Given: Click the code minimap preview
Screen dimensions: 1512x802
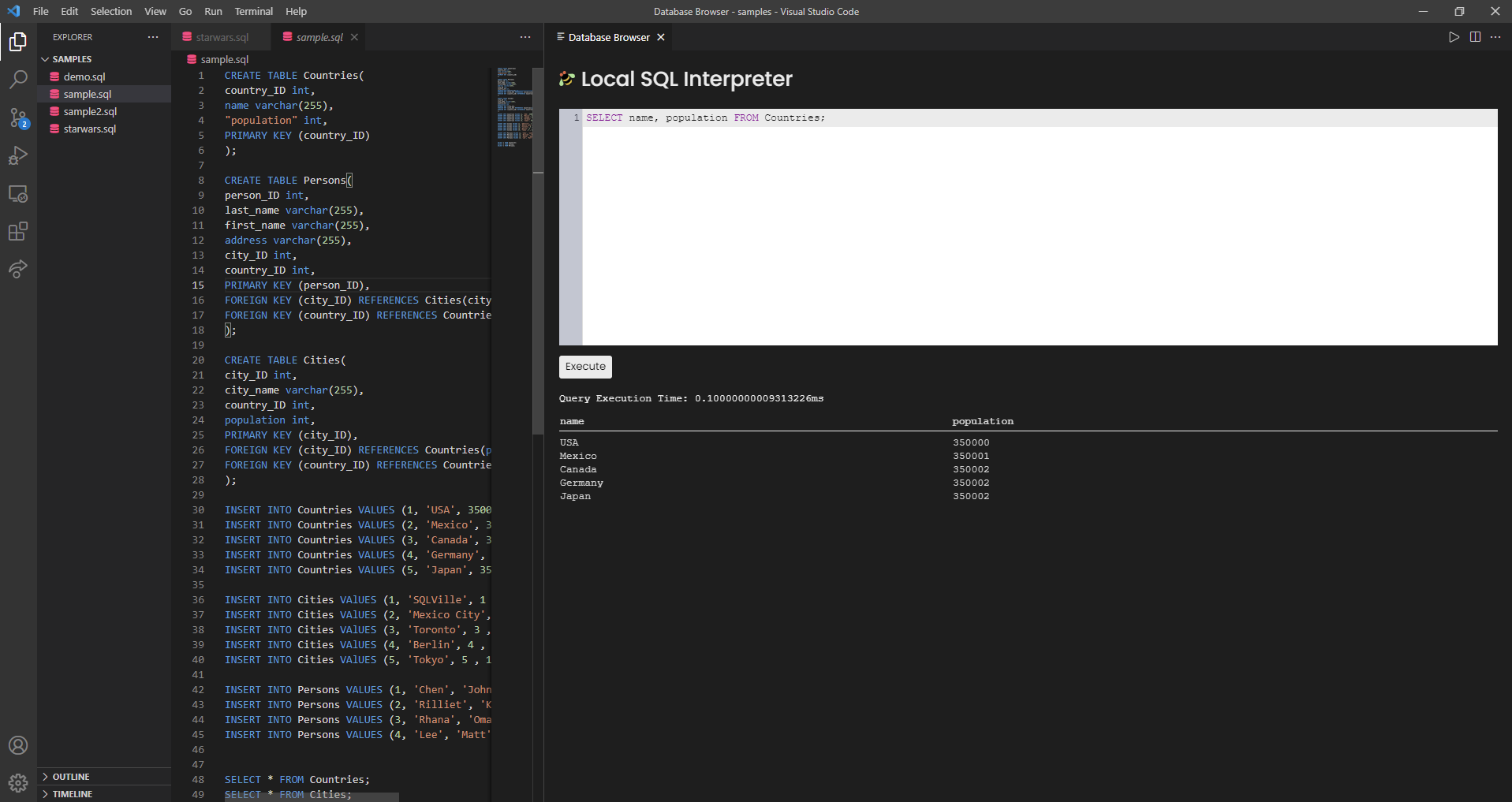Looking at the screenshot, I should [x=514, y=107].
